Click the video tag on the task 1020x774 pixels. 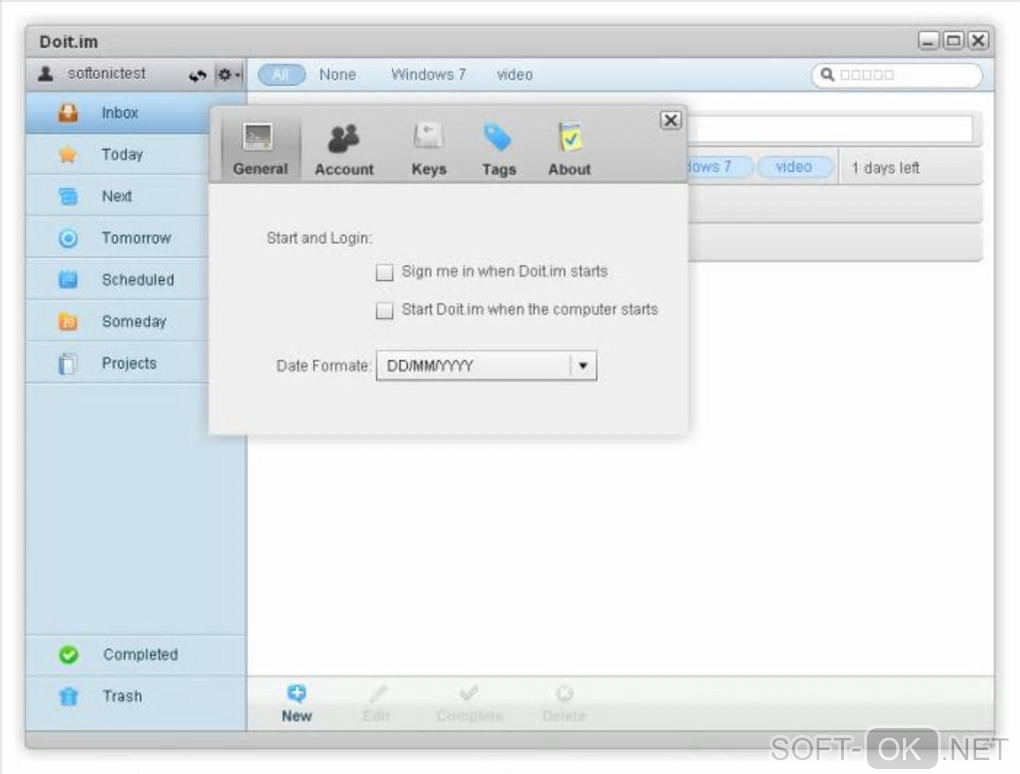click(794, 167)
